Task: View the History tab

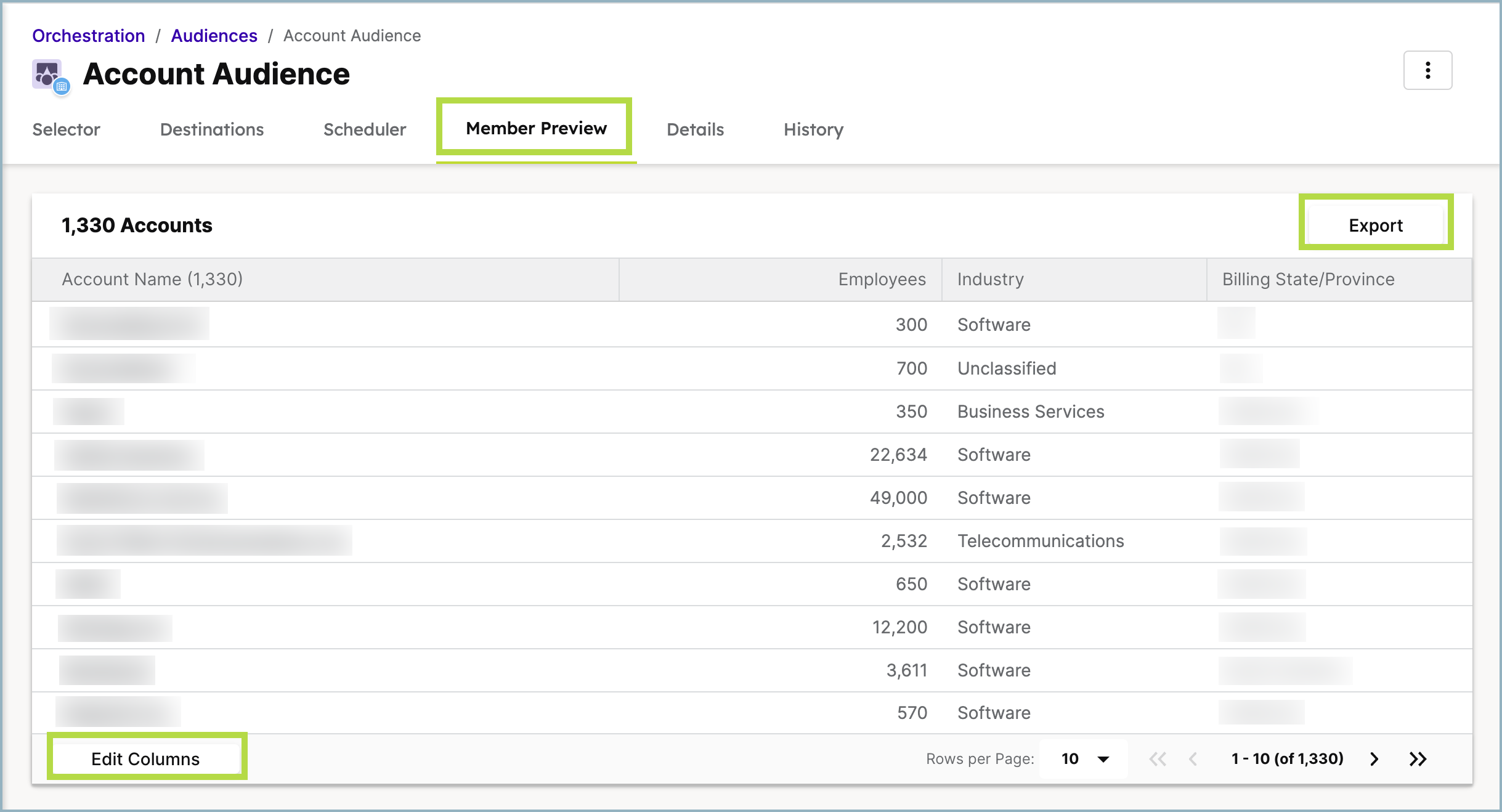Action: coord(813,129)
